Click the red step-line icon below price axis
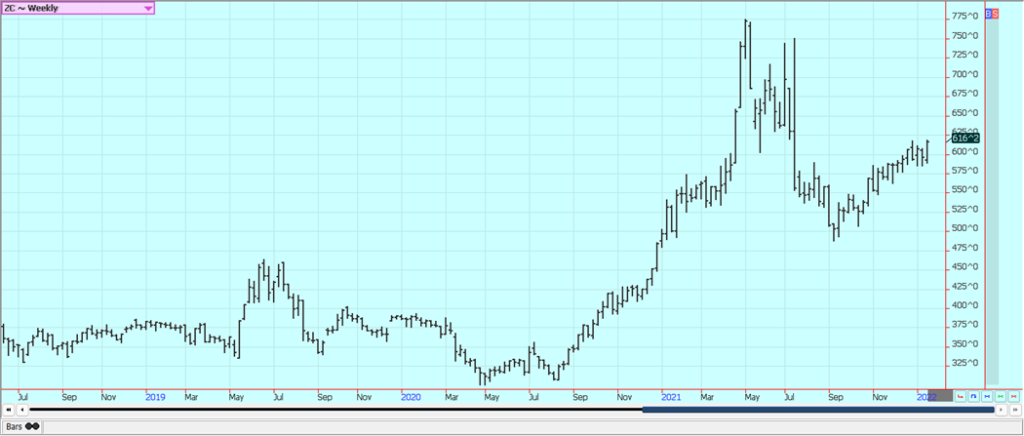 [x=961, y=396]
